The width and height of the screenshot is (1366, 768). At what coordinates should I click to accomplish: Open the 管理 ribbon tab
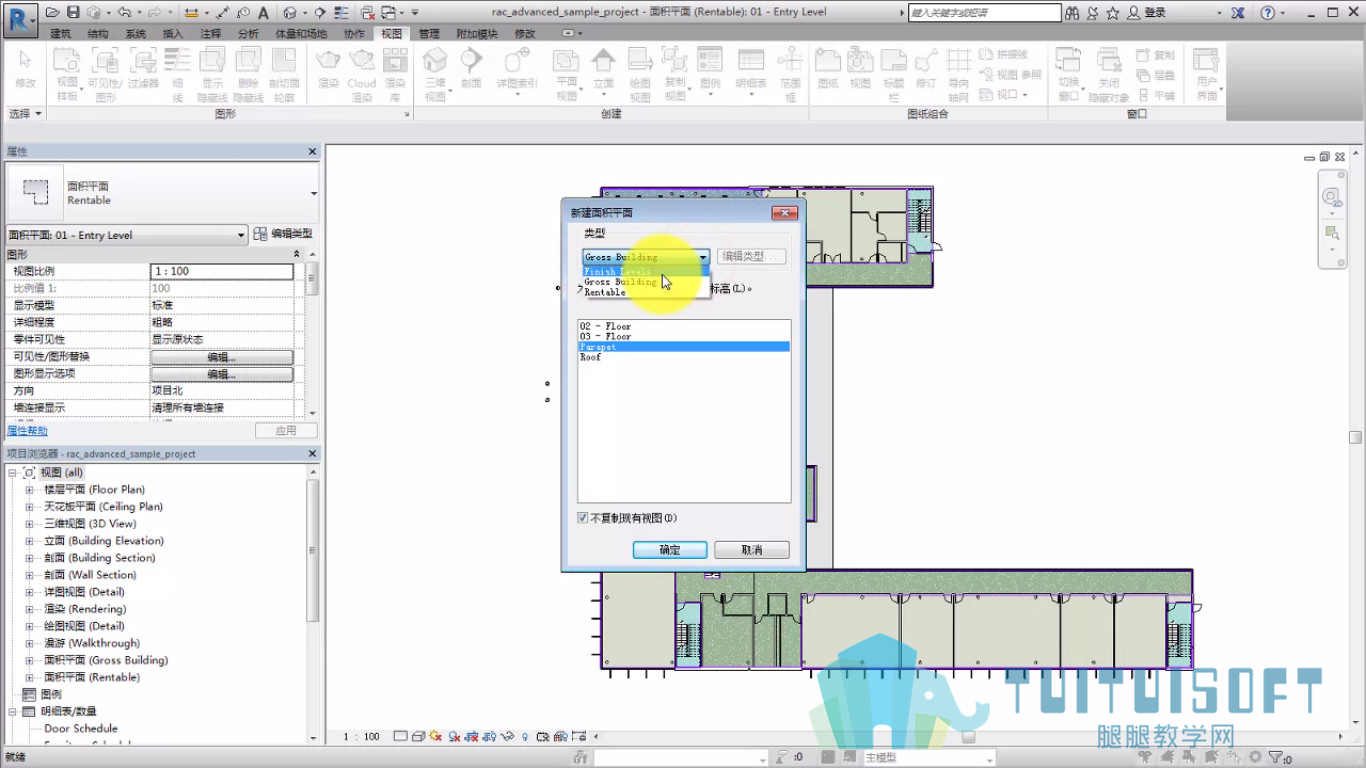[429, 33]
